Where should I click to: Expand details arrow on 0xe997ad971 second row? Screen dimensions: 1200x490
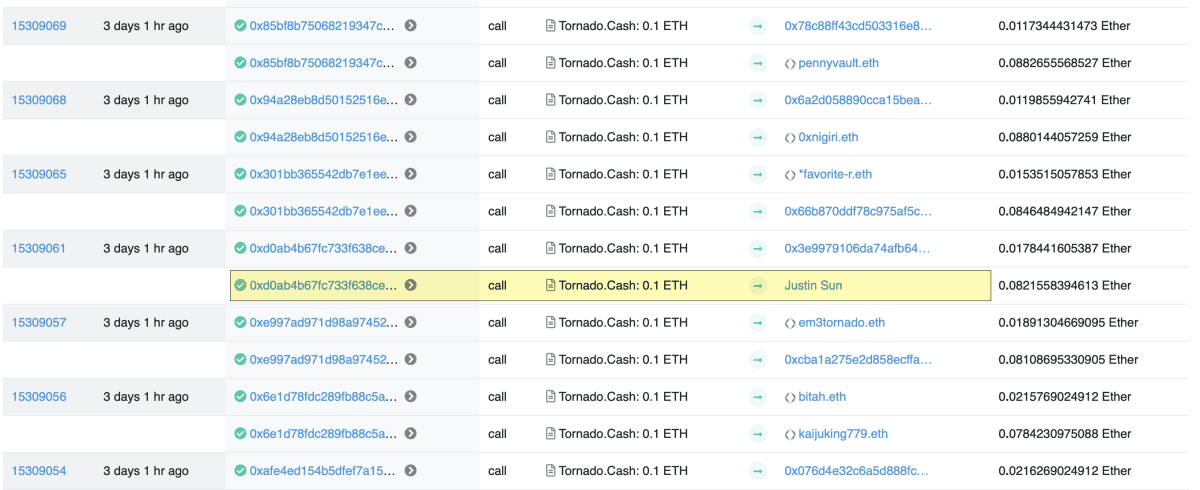(x=411, y=359)
